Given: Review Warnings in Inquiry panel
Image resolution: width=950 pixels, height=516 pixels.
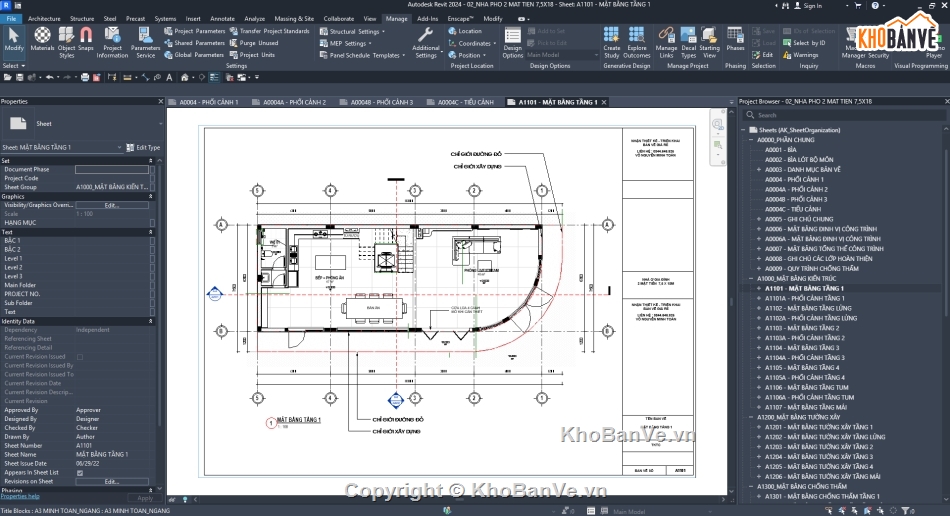Looking at the screenshot, I should [x=800, y=55].
